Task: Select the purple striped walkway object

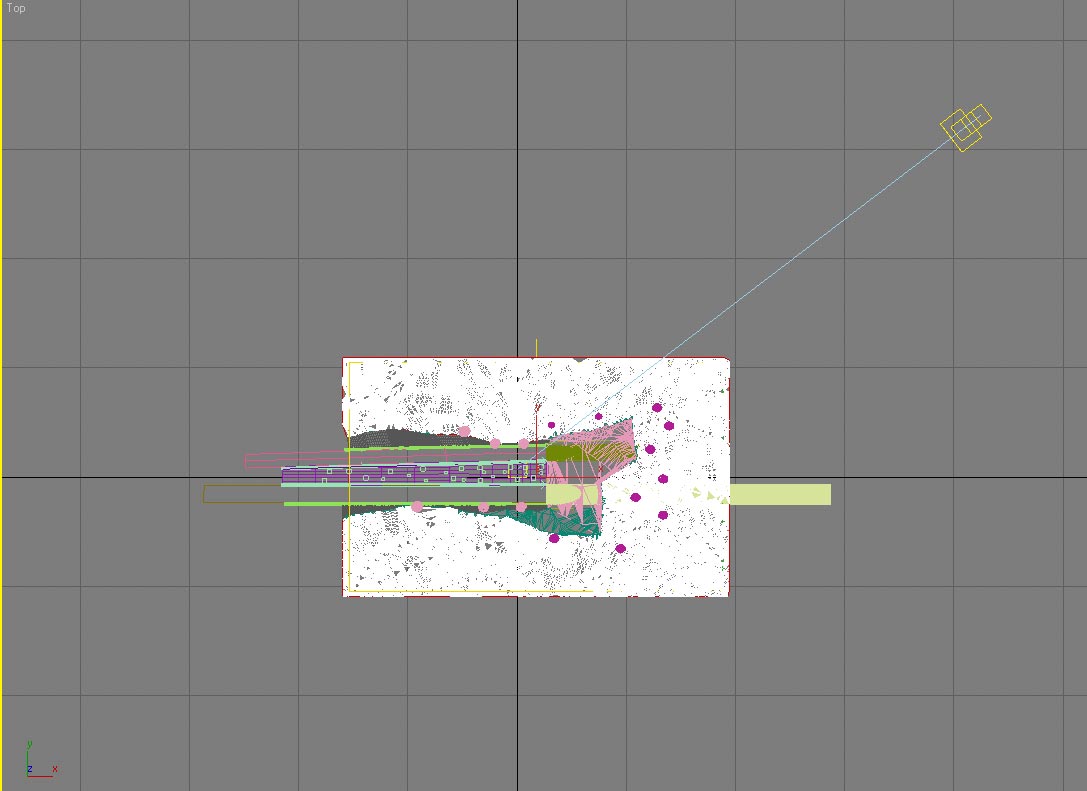Action: [413, 475]
